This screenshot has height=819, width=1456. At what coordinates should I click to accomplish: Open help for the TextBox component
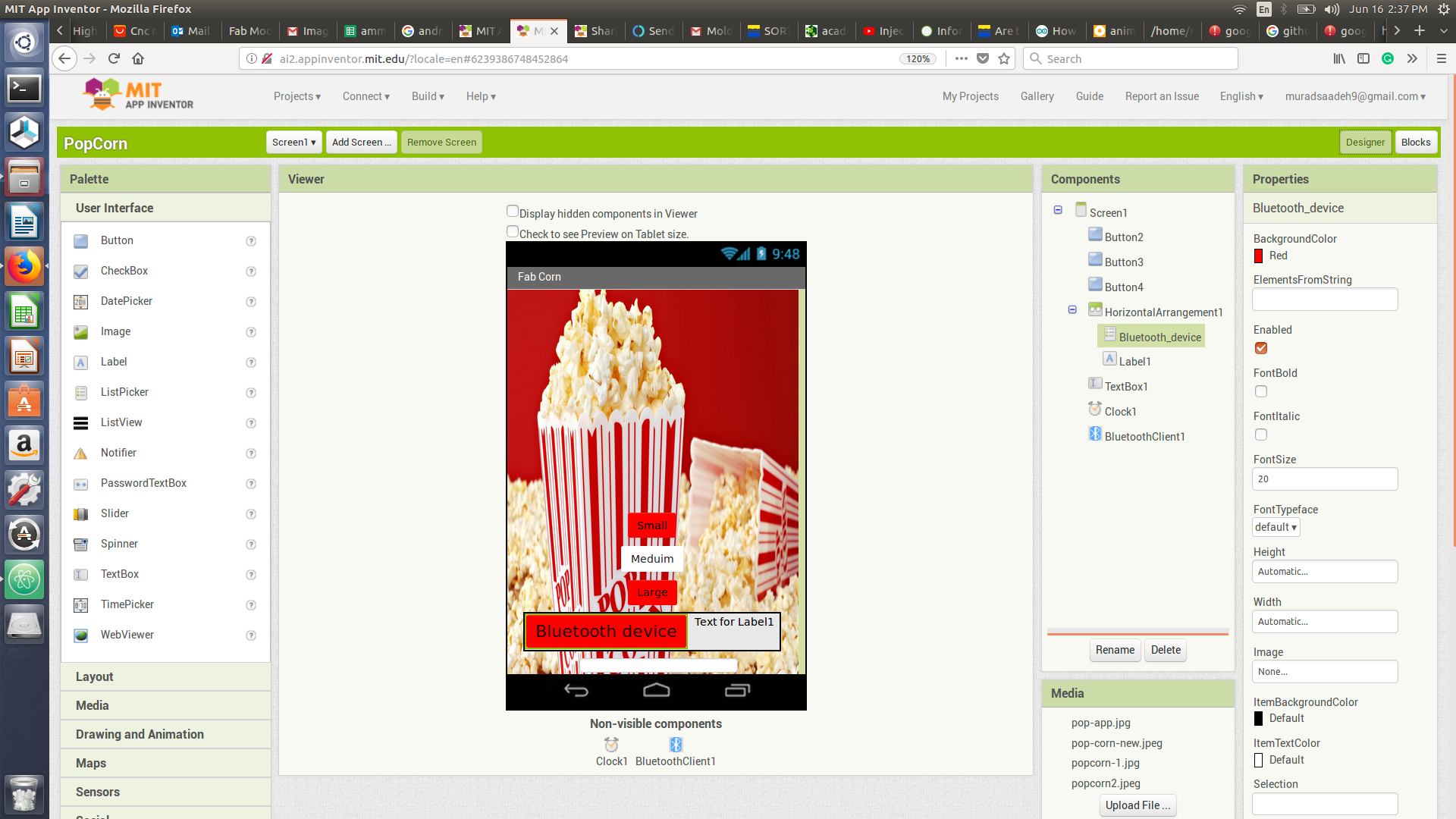point(251,575)
